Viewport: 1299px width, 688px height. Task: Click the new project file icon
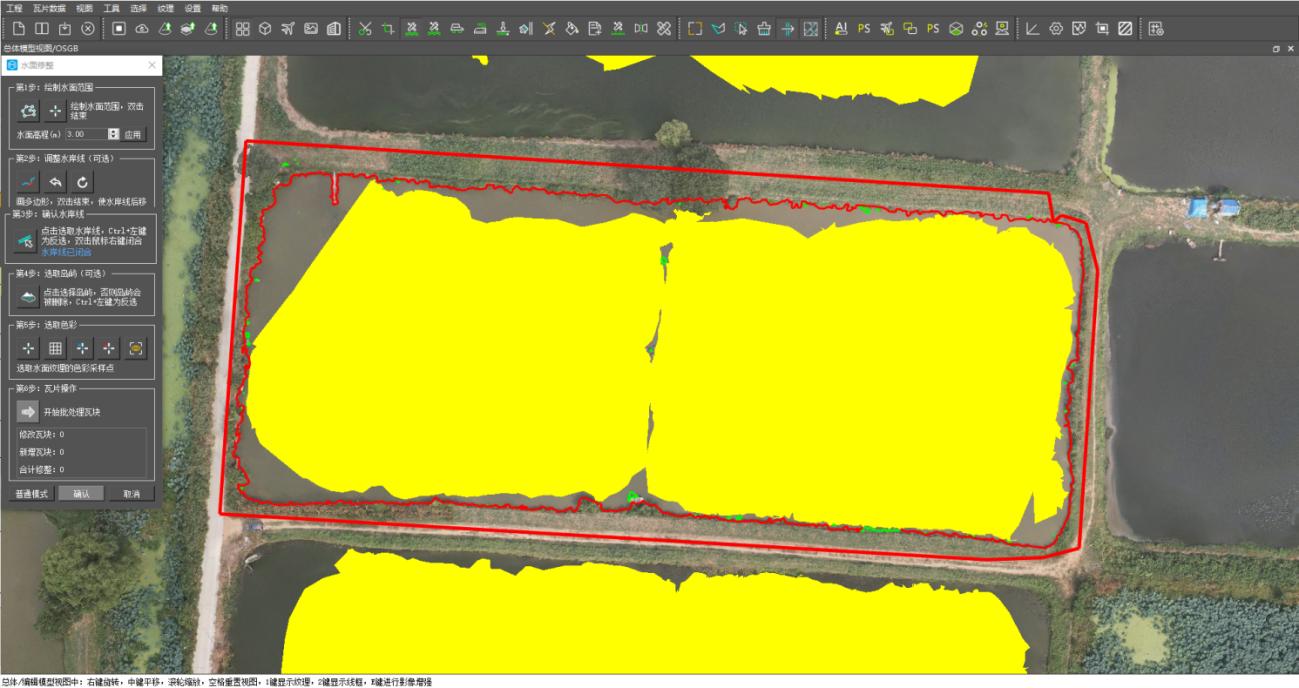[x=16, y=28]
